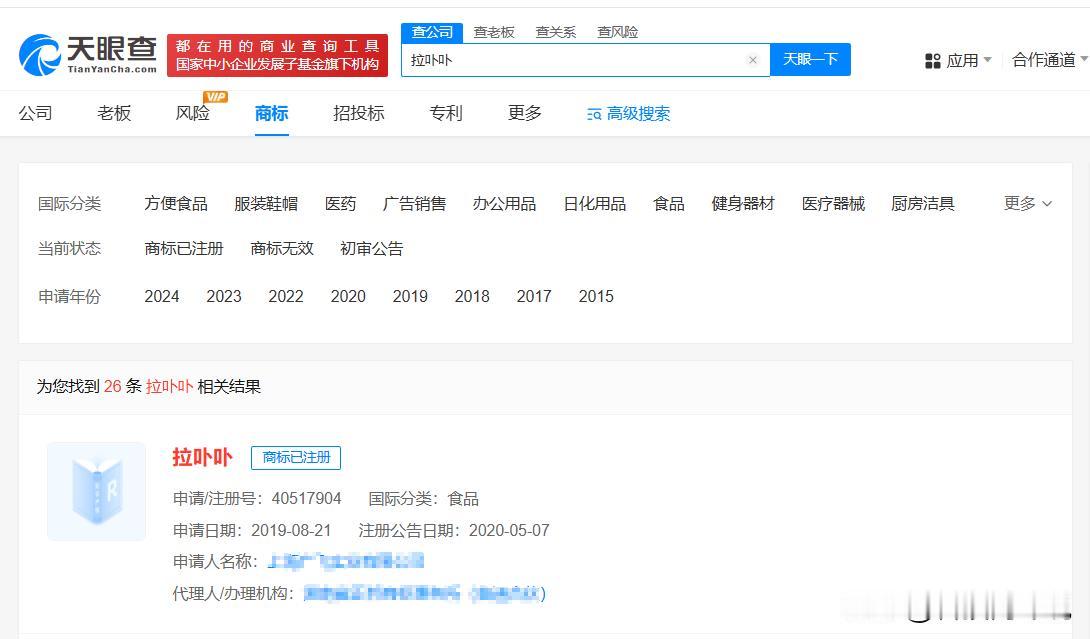Select the 查风险 search tab
1090x639 pixels.
[617, 32]
